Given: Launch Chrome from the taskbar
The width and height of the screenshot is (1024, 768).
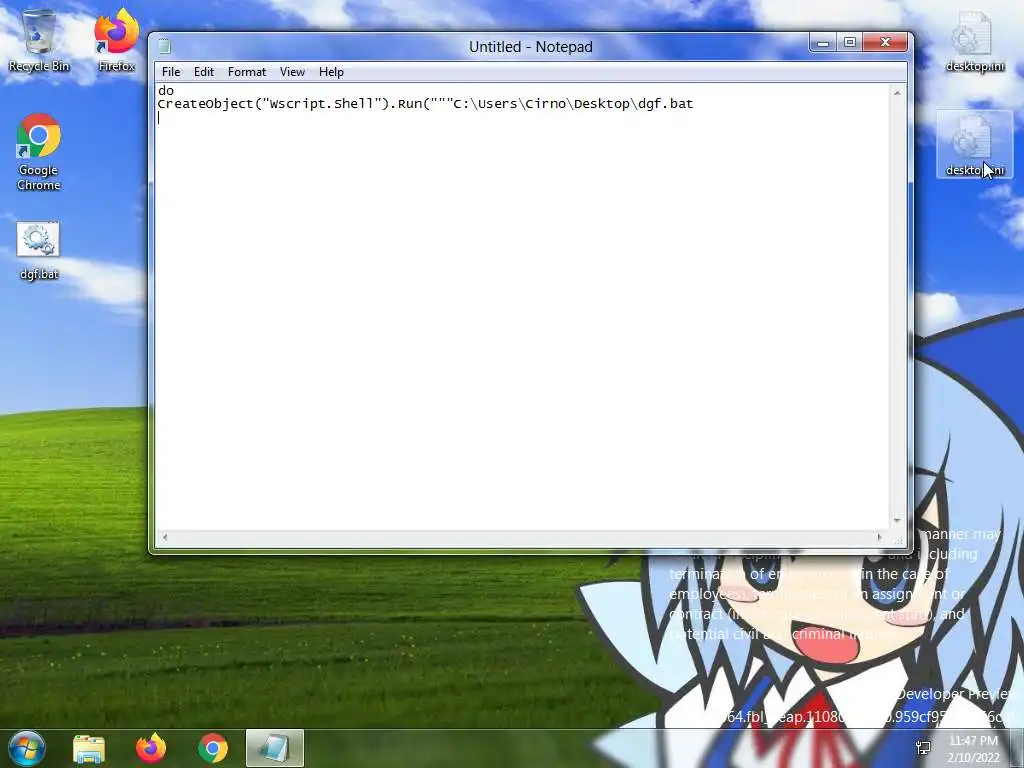Looking at the screenshot, I should pos(213,748).
